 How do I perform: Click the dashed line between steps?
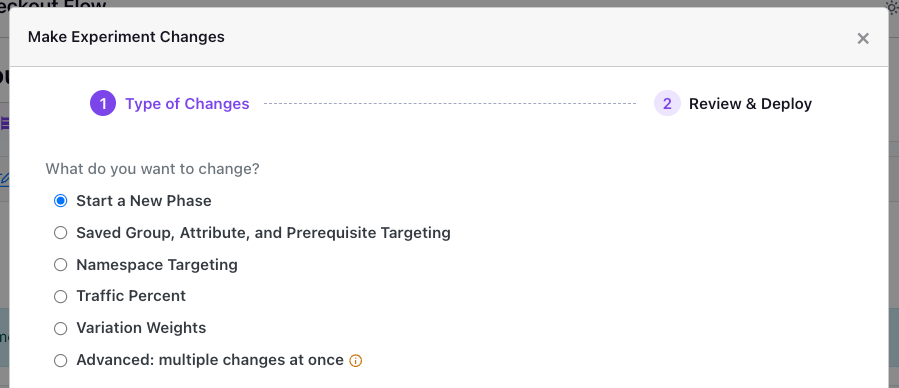pos(450,104)
